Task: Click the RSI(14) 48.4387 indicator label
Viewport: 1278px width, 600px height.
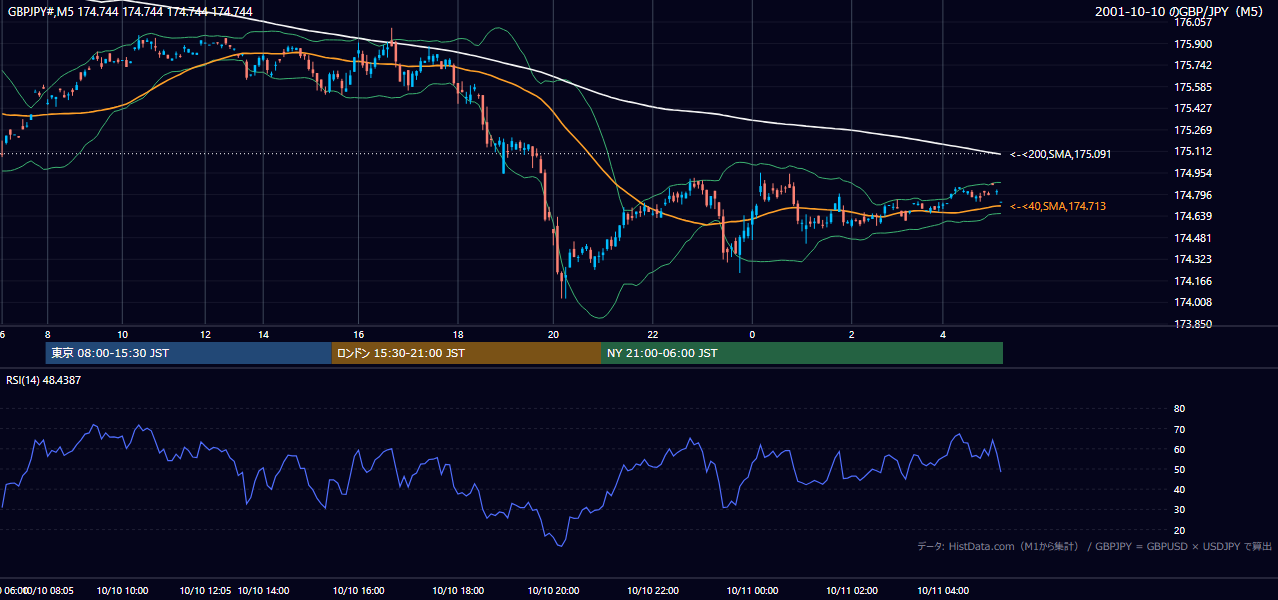Action: click(x=44, y=380)
